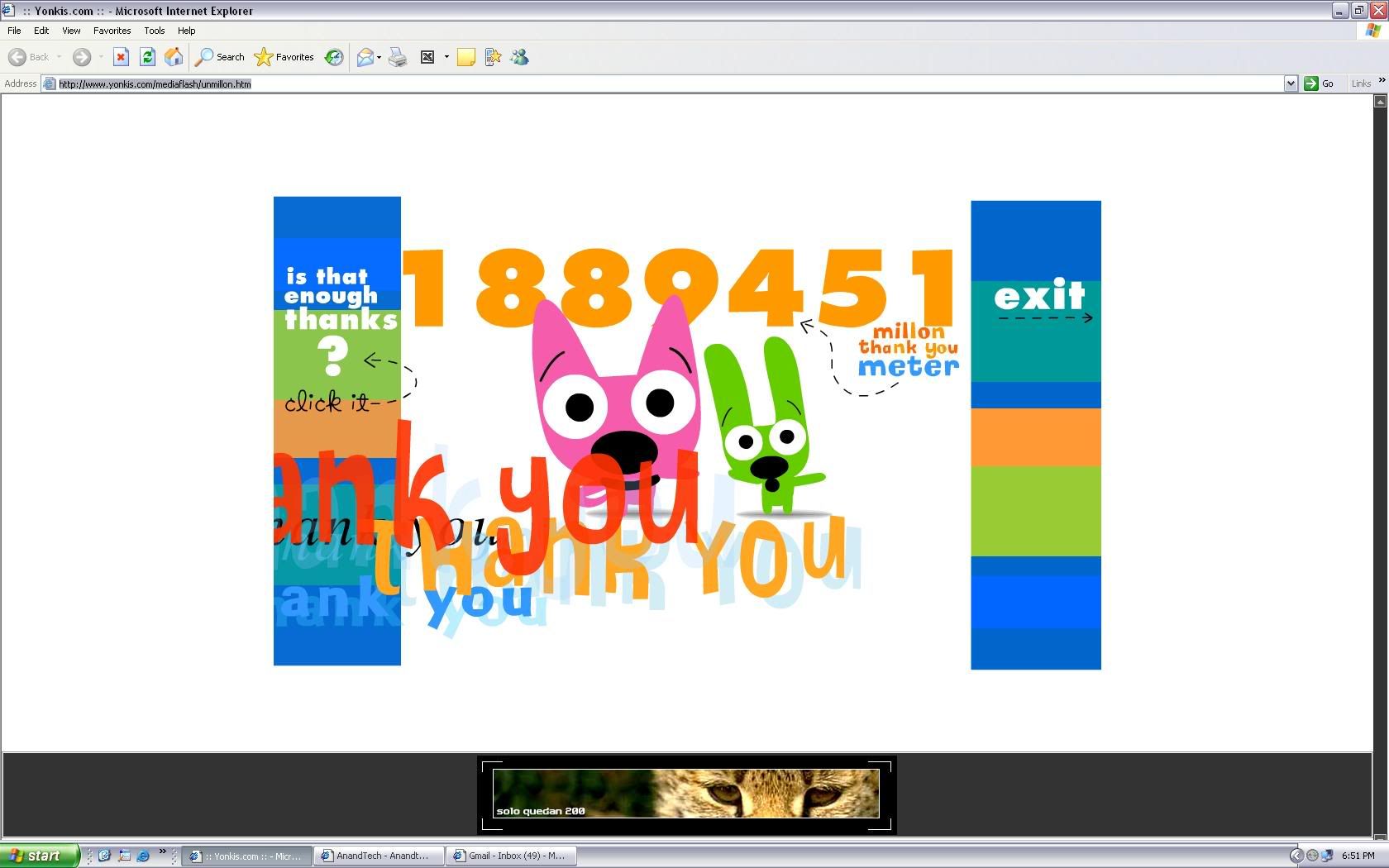Click the 'solo quedan 200' cat banner
1389x868 pixels.
686,794
